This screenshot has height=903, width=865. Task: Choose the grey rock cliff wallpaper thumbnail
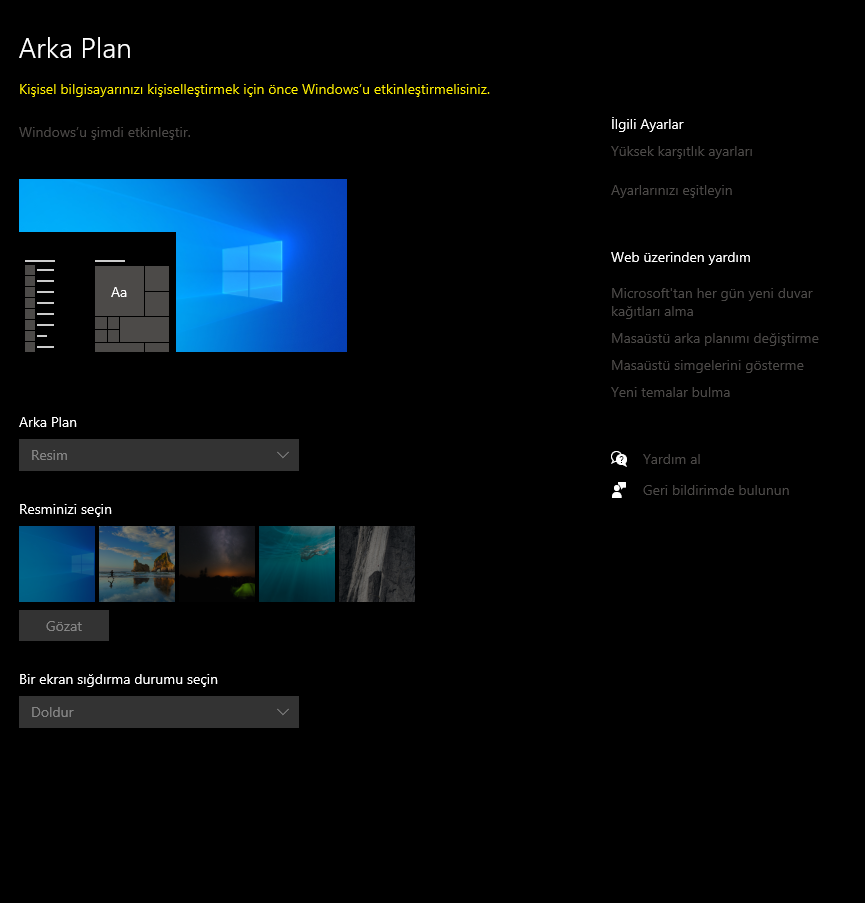tap(377, 564)
